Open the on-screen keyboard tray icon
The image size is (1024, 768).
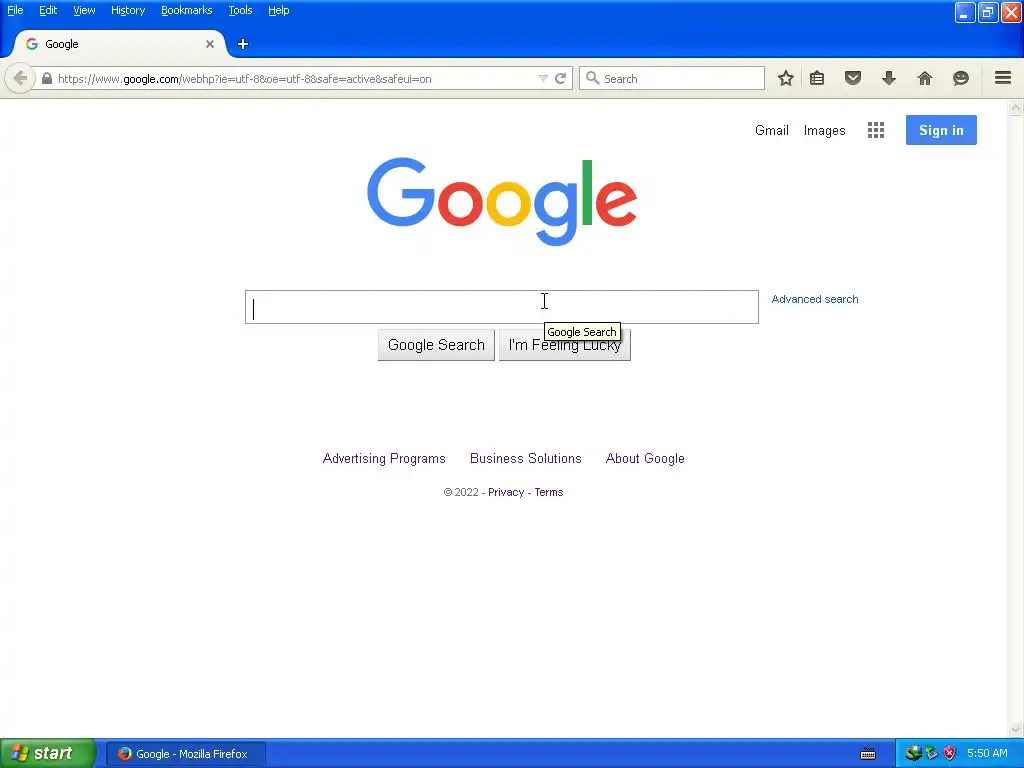click(x=868, y=754)
